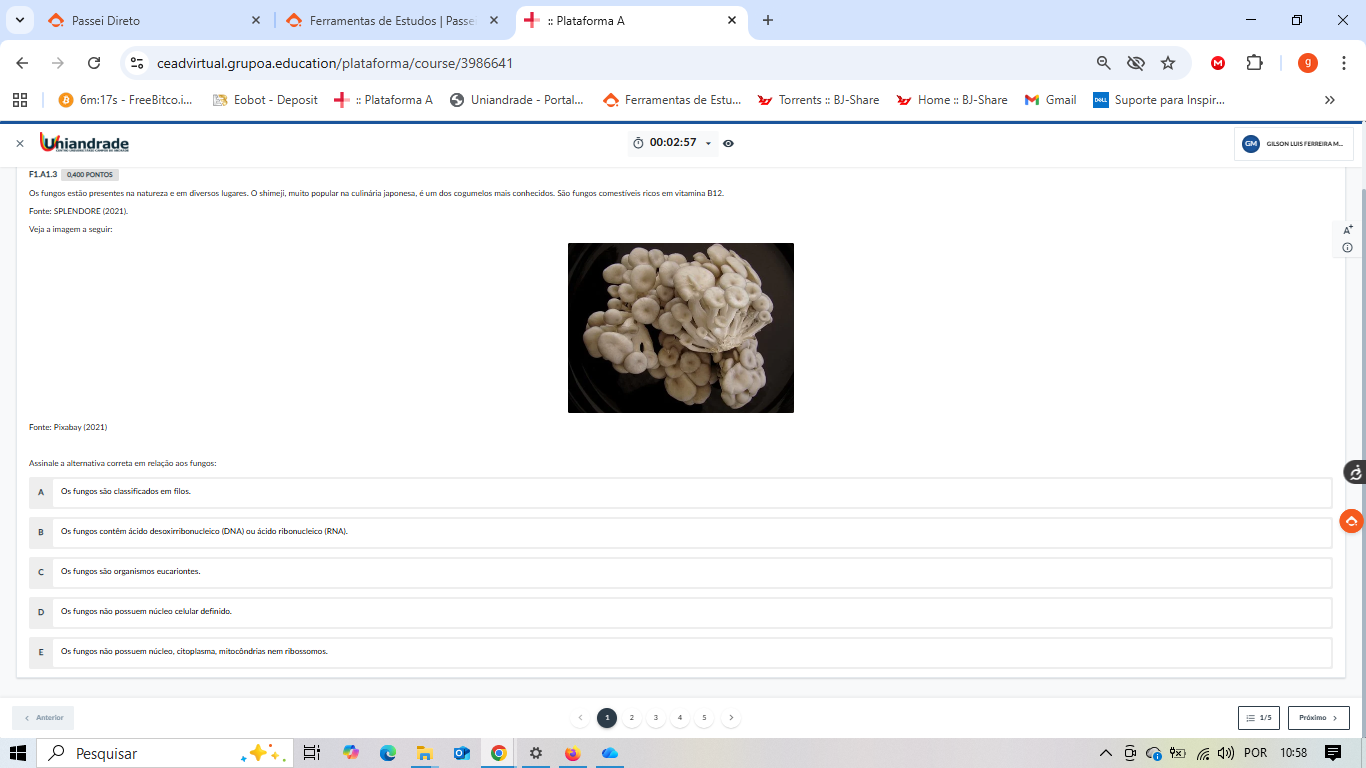This screenshot has width=1366, height=768.
Task: Click the orange Passei Direto floating icon
Action: [1351, 521]
